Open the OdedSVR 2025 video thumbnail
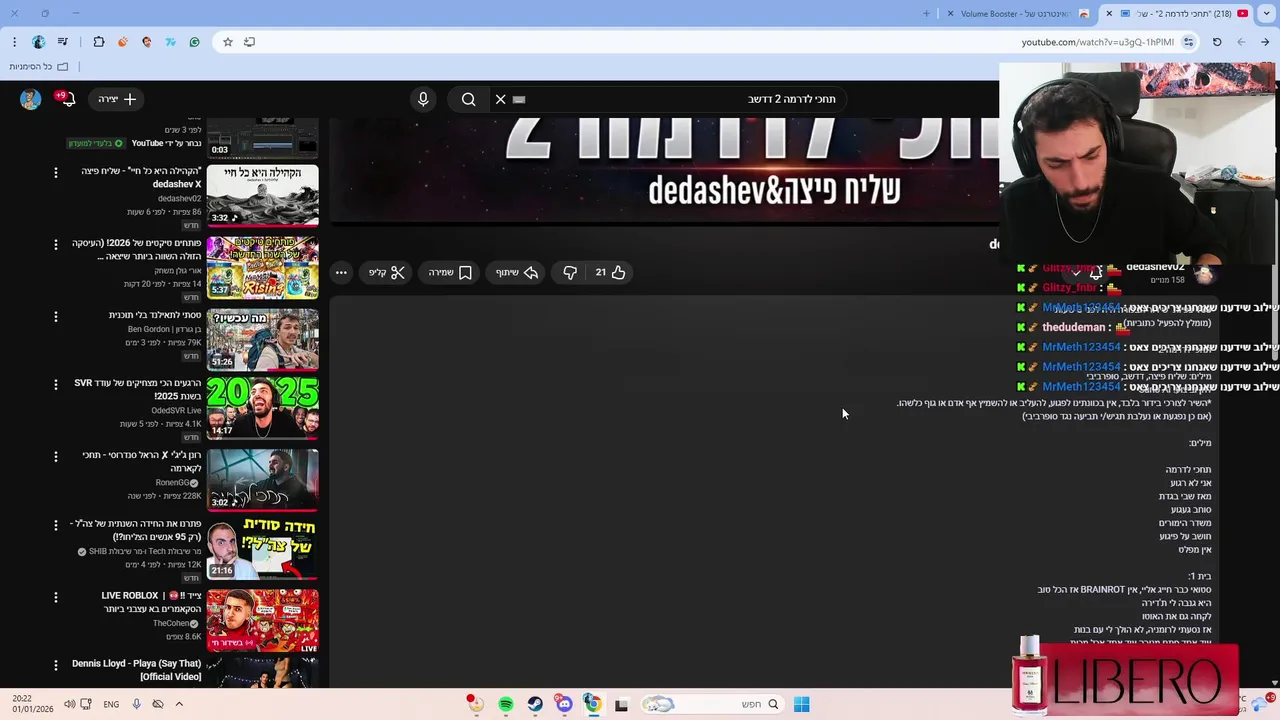The width and height of the screenshot is (1280, 720). [263, 408]
